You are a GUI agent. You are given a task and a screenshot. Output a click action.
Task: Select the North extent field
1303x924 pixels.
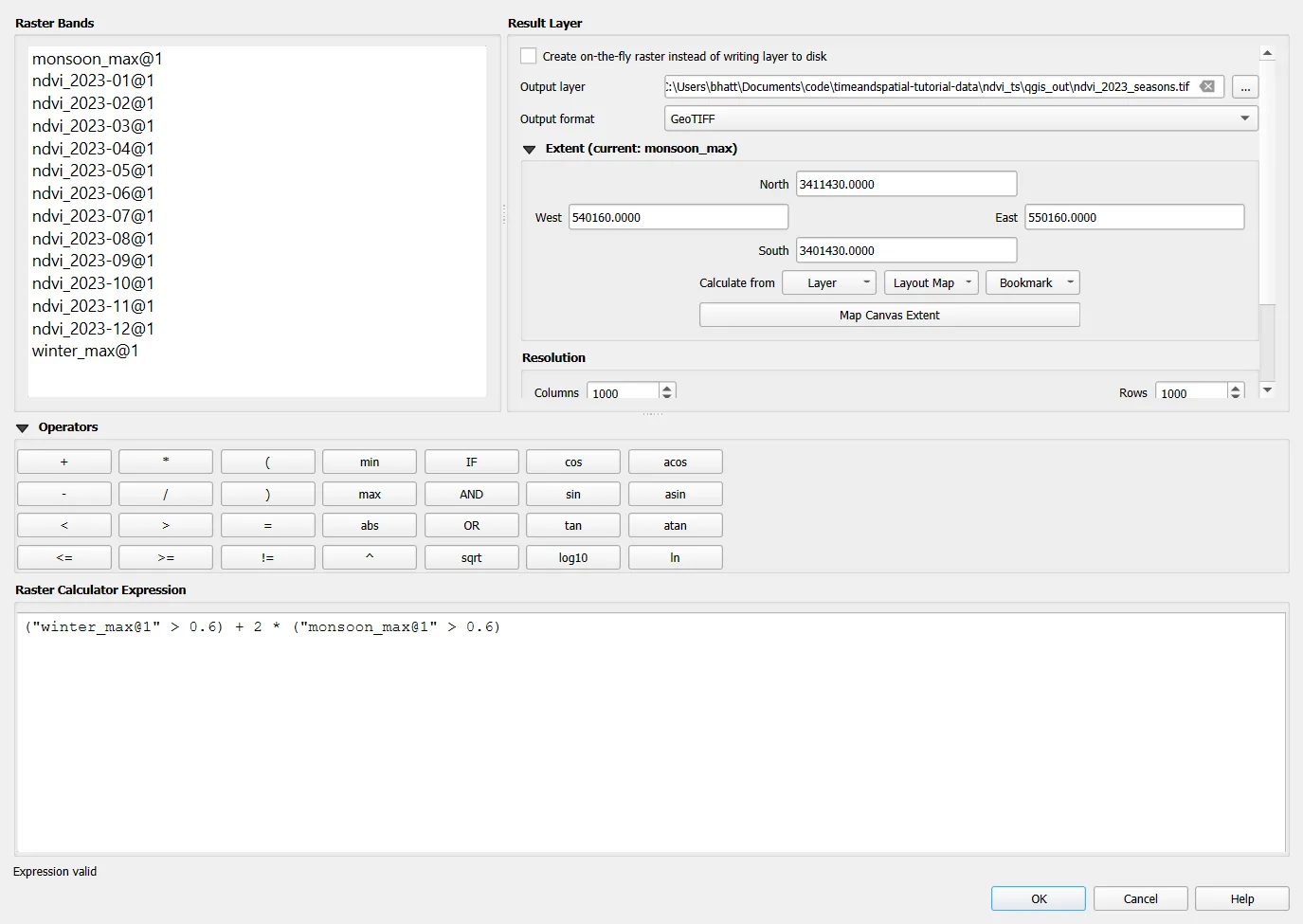[x=907, y=184]
